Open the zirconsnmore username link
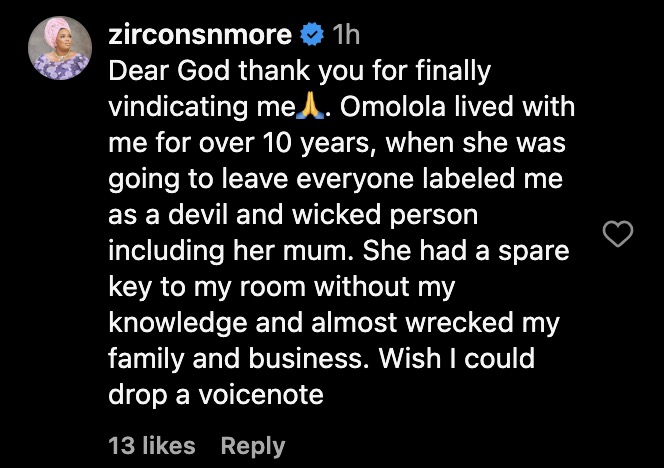The width and height of the screenshot is (664, 468). [199, 35]
